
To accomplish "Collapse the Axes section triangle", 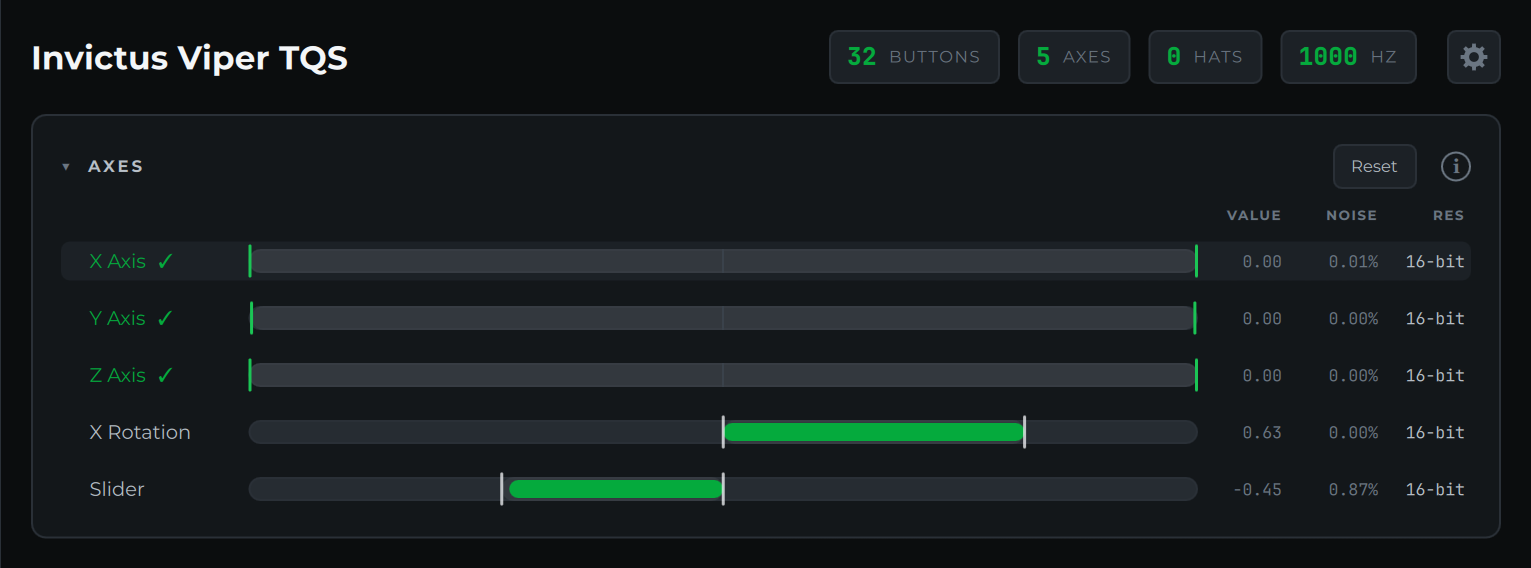I will tap(66, 167).
